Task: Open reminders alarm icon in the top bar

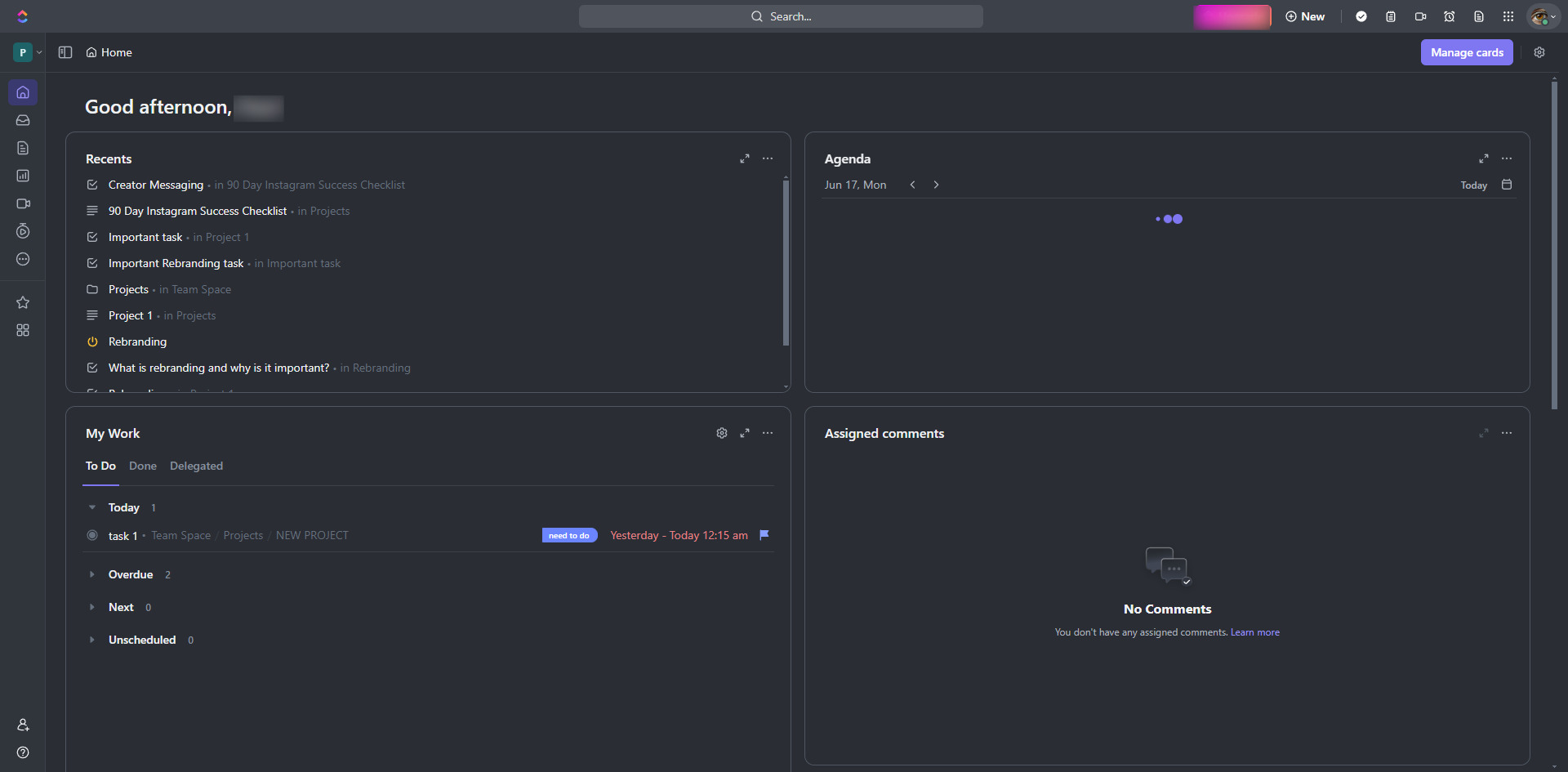Action: 1450,16
